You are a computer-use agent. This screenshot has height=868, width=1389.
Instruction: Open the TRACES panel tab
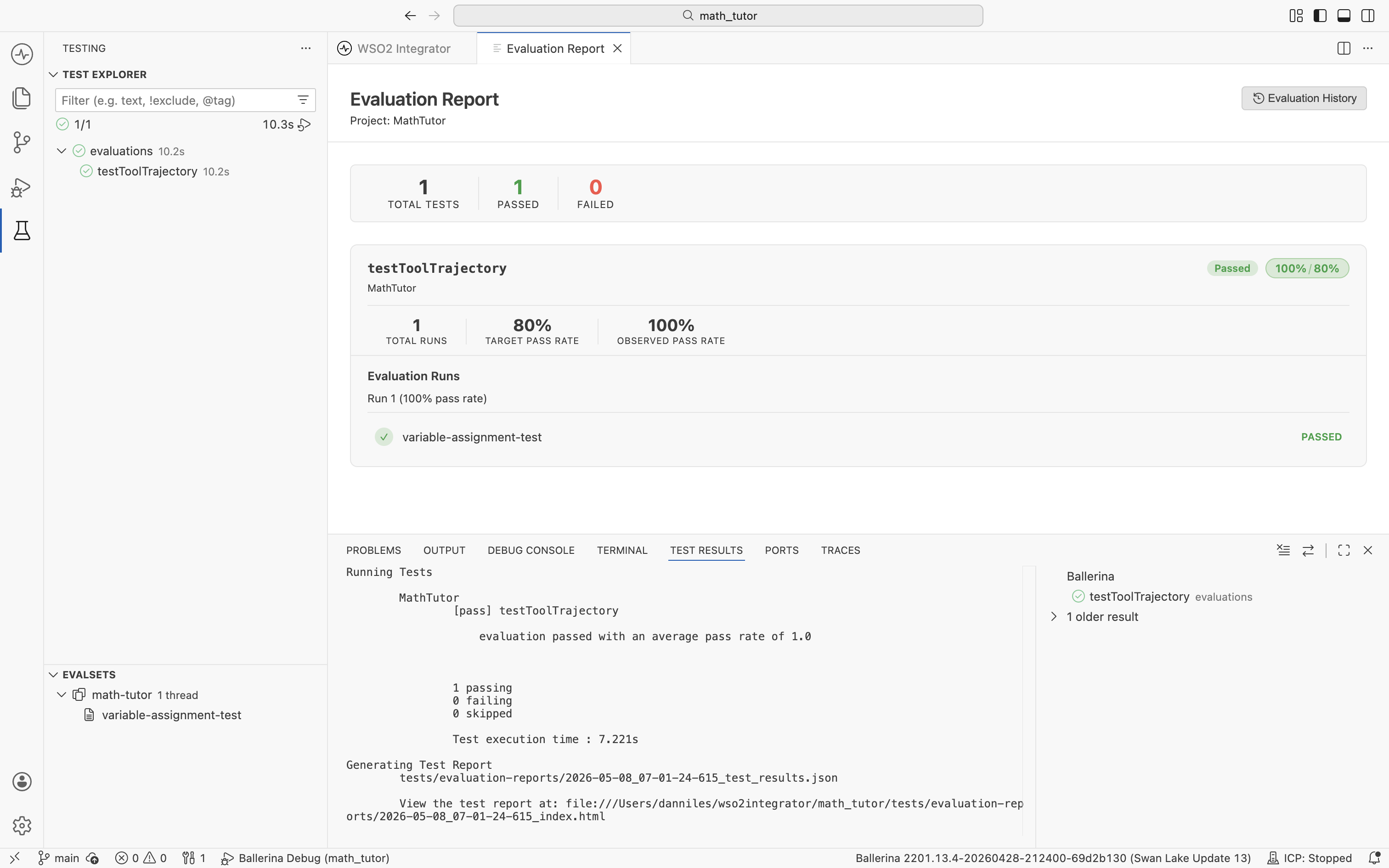840,550
